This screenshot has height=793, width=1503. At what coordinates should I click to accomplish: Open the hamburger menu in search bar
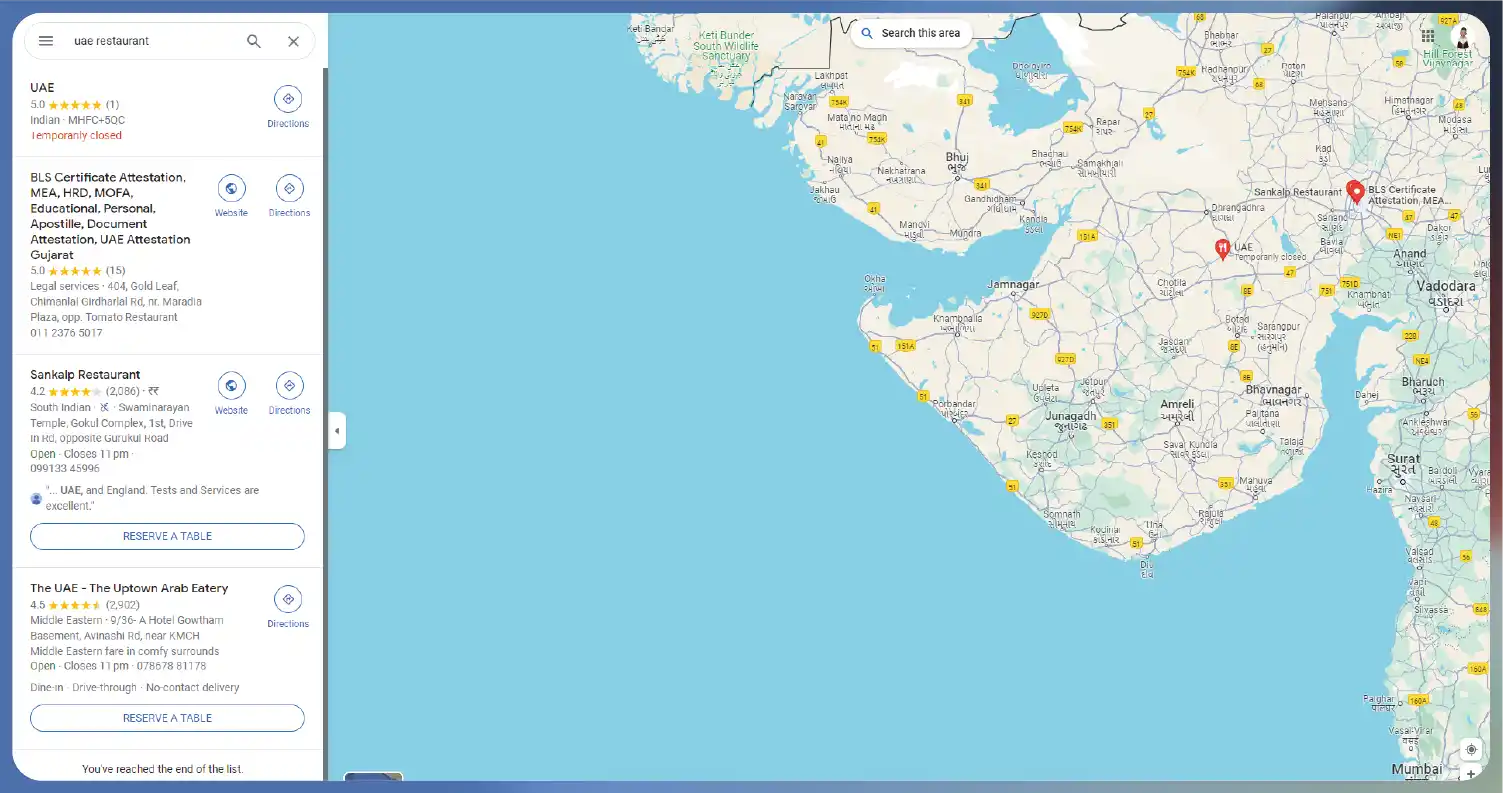(x=46, y=41)
